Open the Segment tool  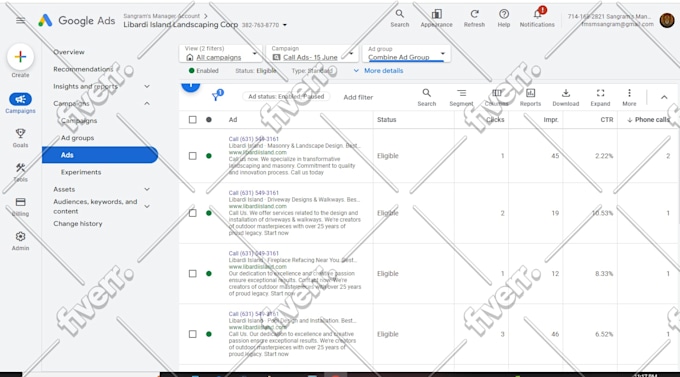coord(461,97)
